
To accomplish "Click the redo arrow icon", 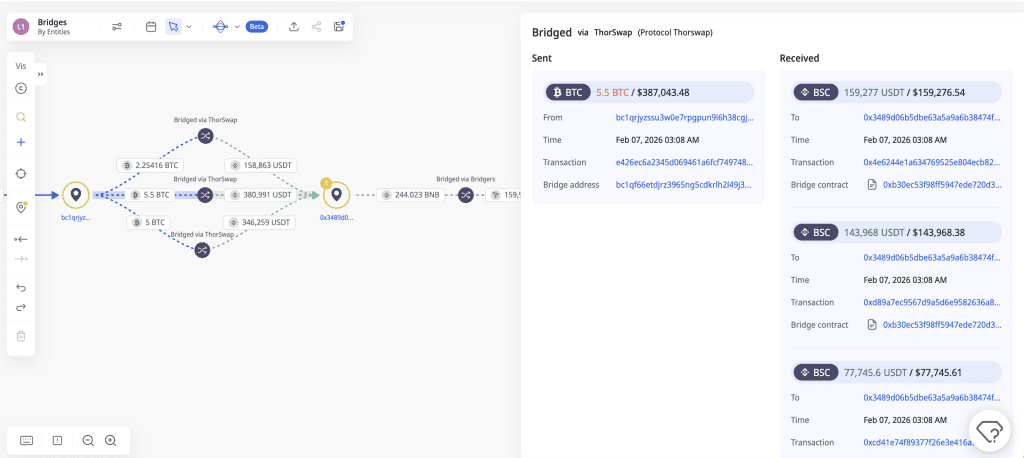I will (x=21, y=308).
